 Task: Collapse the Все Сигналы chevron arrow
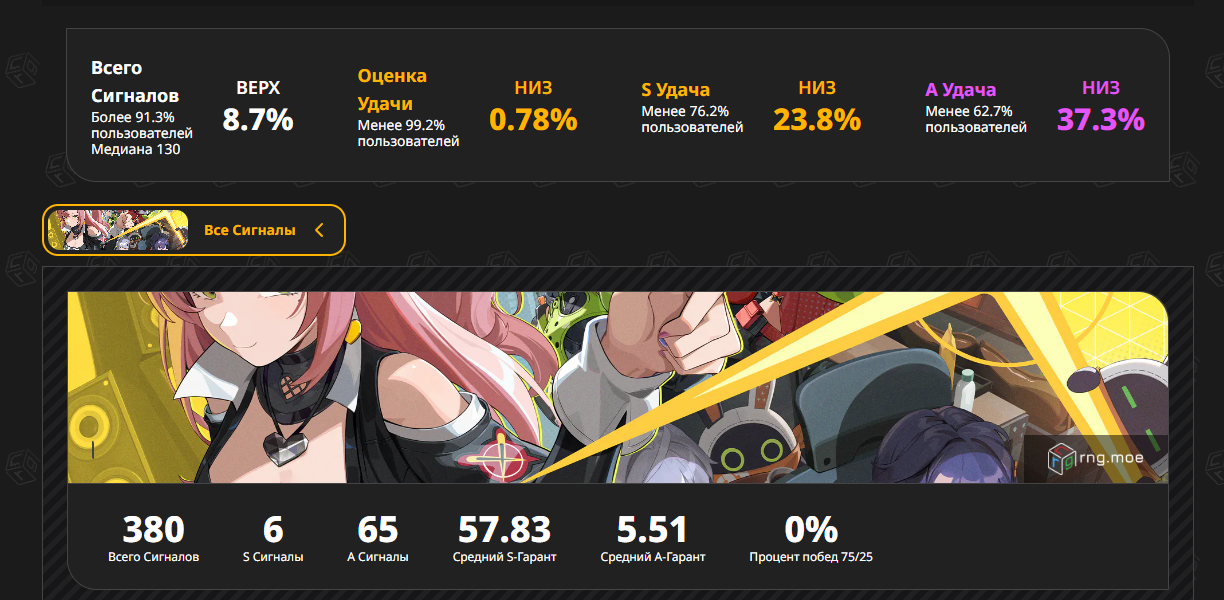[x=319, y=230]
